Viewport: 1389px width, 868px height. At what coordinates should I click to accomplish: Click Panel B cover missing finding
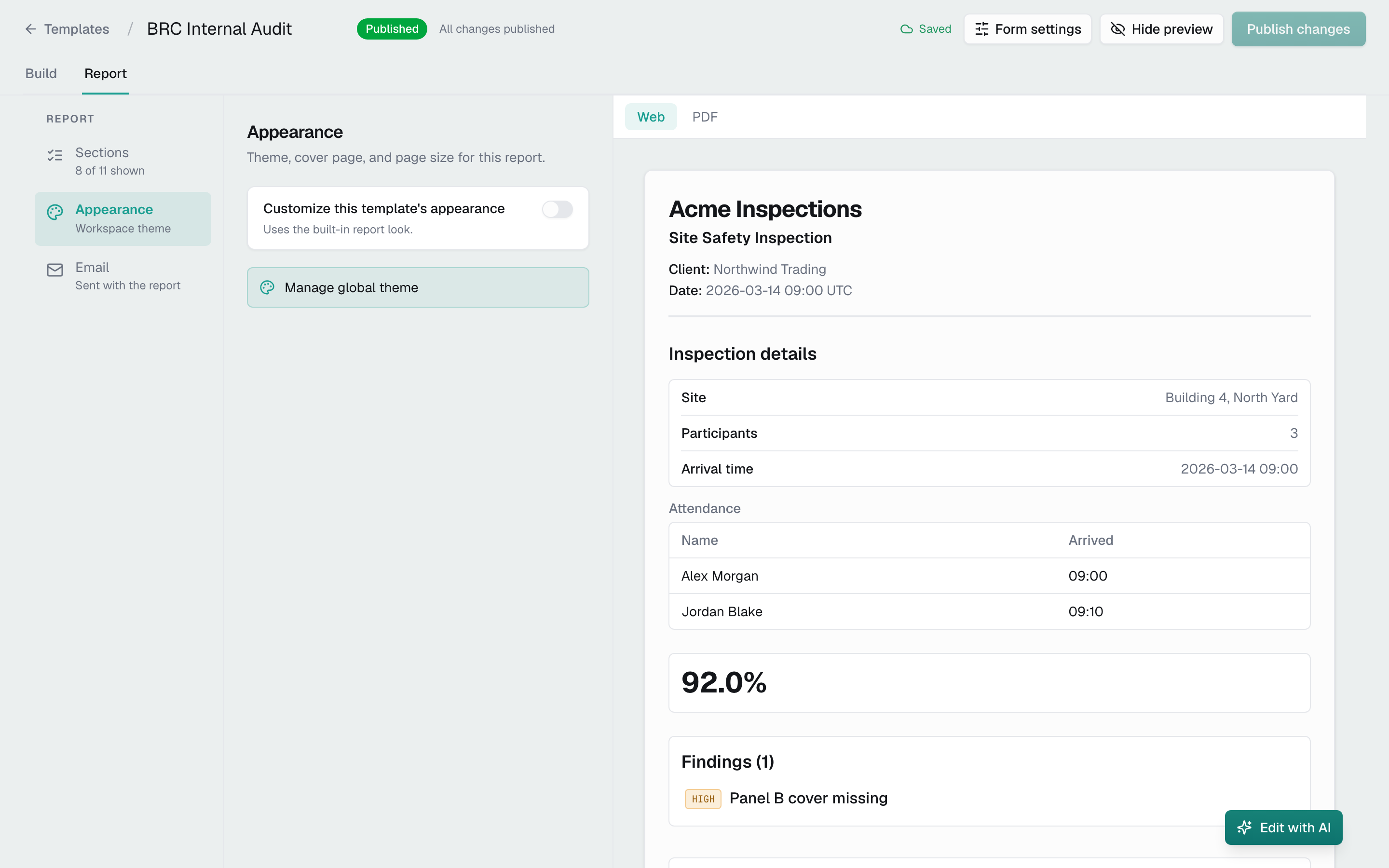(x=808, y=798)
